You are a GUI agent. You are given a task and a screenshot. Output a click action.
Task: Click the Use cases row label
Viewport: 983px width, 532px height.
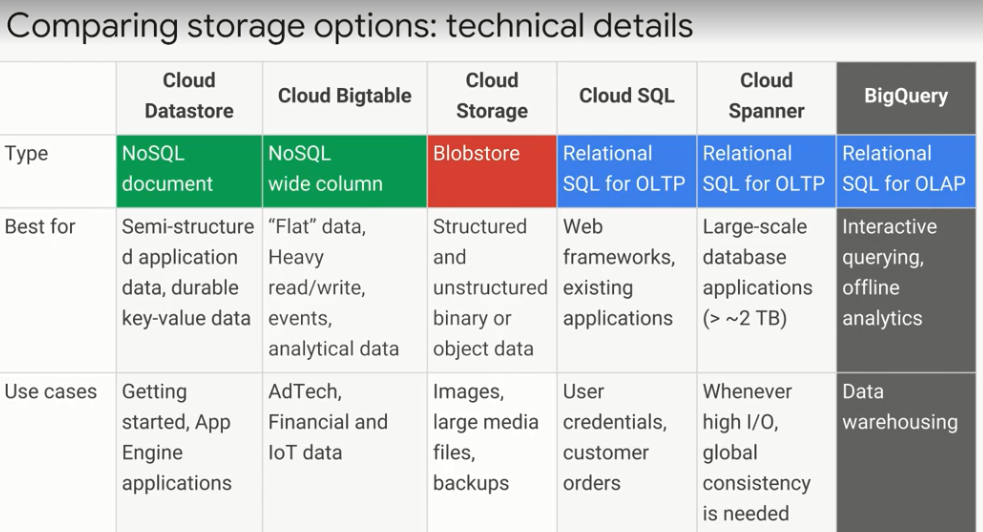point(51,392)
